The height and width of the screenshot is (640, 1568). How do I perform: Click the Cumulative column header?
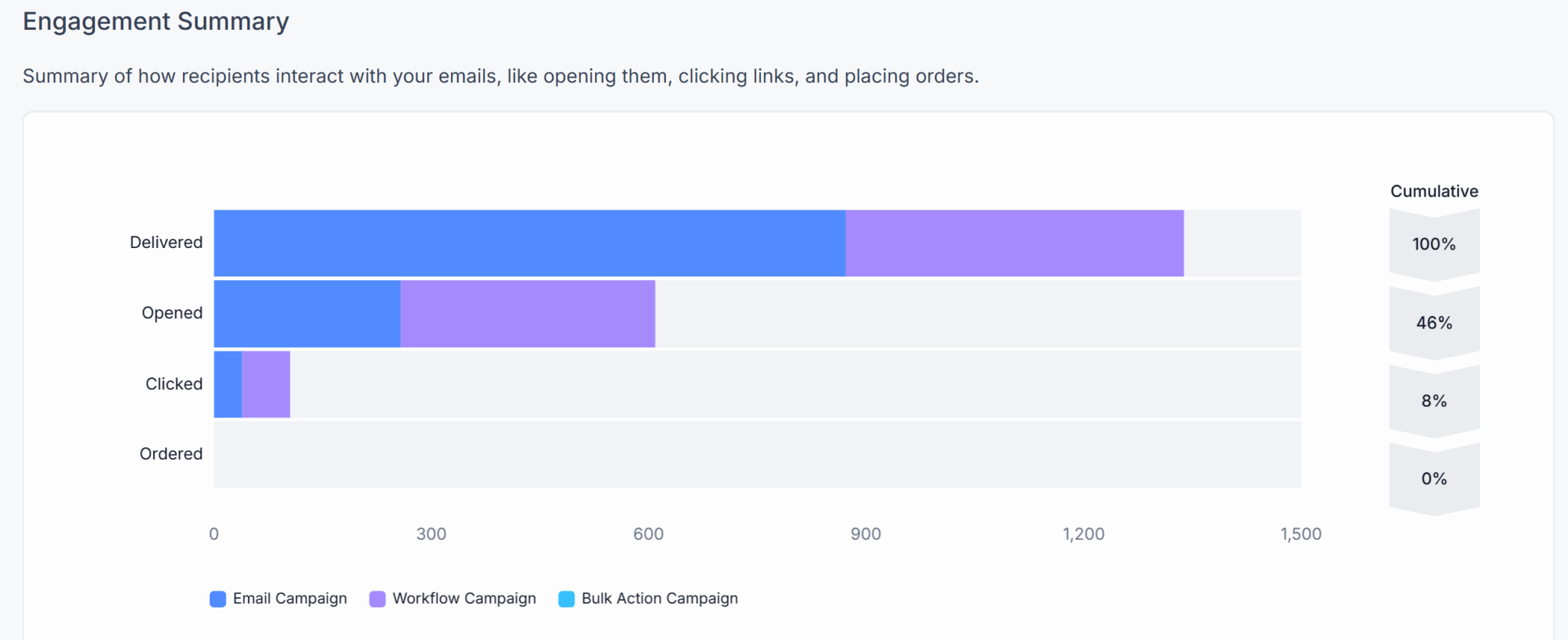point(1434,191)
